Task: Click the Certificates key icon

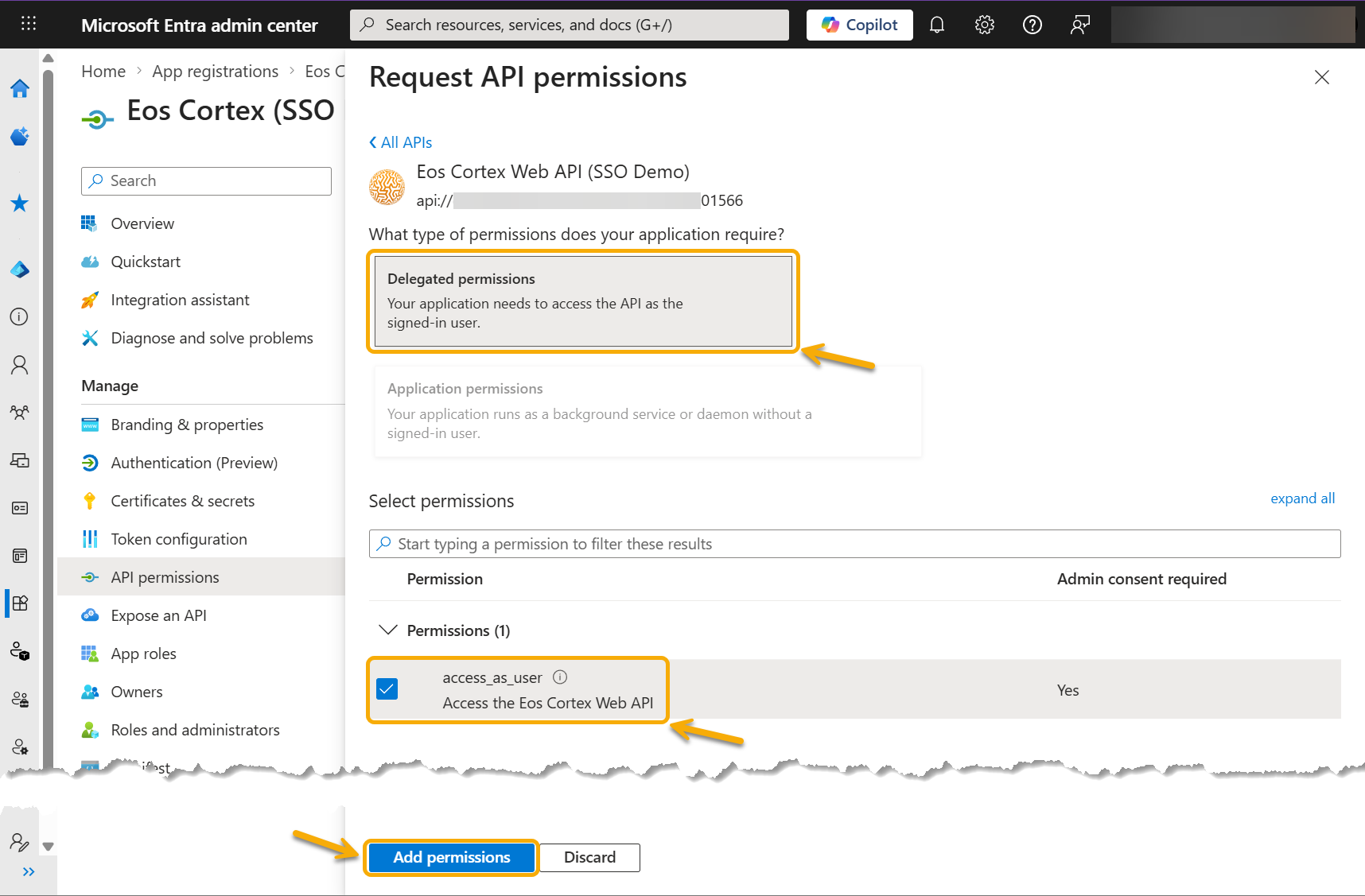Action: point(90,501)
